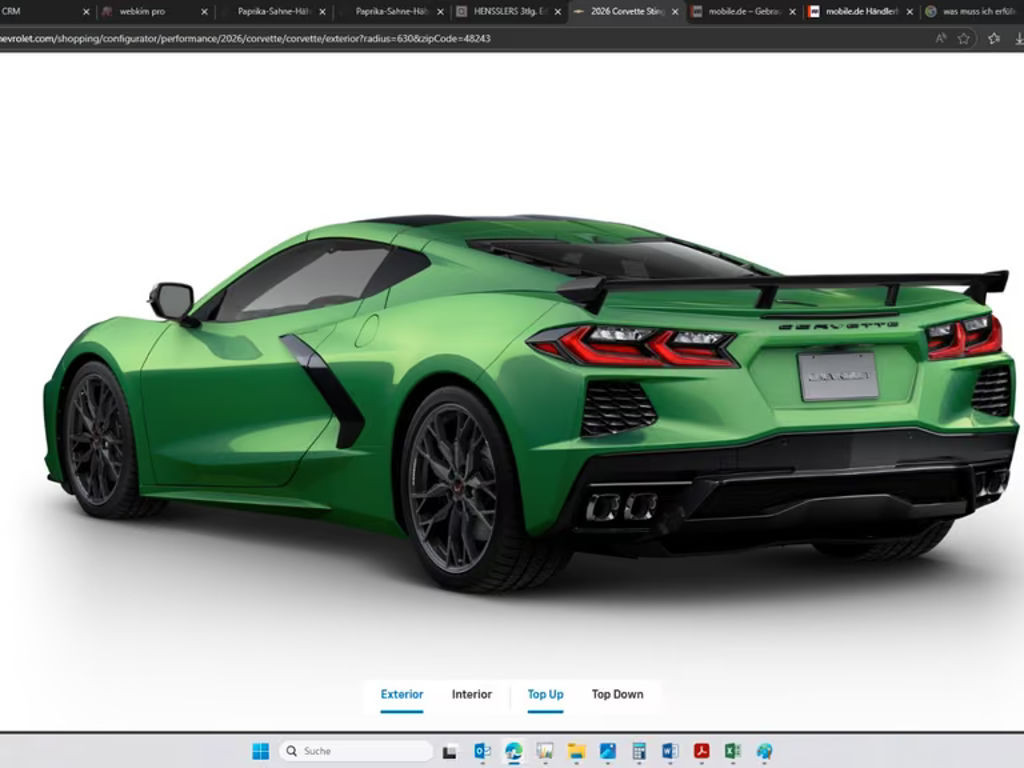Open the Windows Start menu
The height and width of the screenshot is (768, 1024).
tap(261, 751)
